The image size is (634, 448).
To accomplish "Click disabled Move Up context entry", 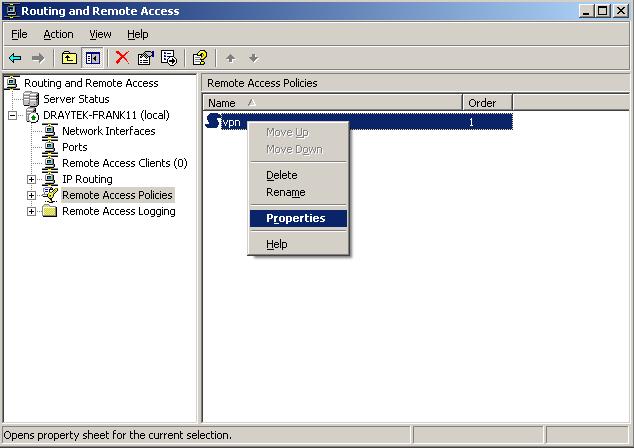I will click(298, 132).
